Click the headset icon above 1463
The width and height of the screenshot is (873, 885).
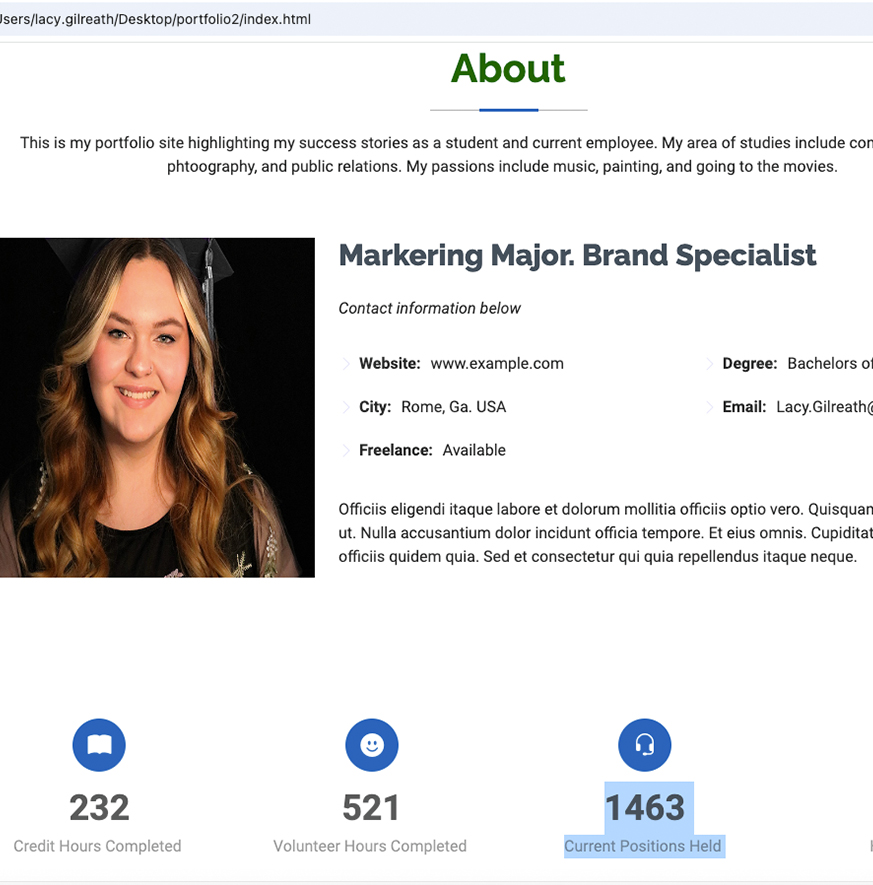click(x=644, y=745)
